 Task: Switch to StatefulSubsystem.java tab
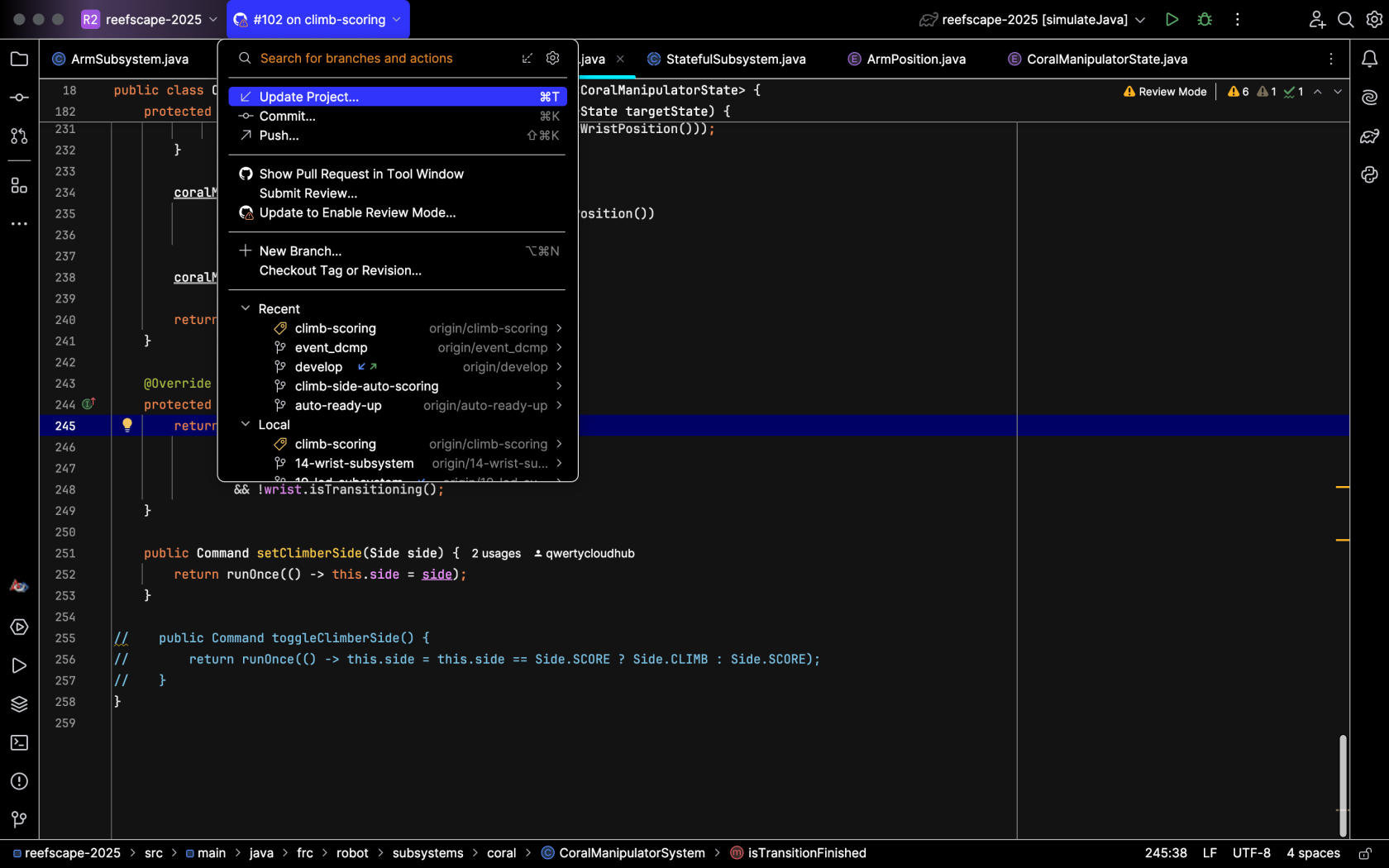(x=727, y=59)
